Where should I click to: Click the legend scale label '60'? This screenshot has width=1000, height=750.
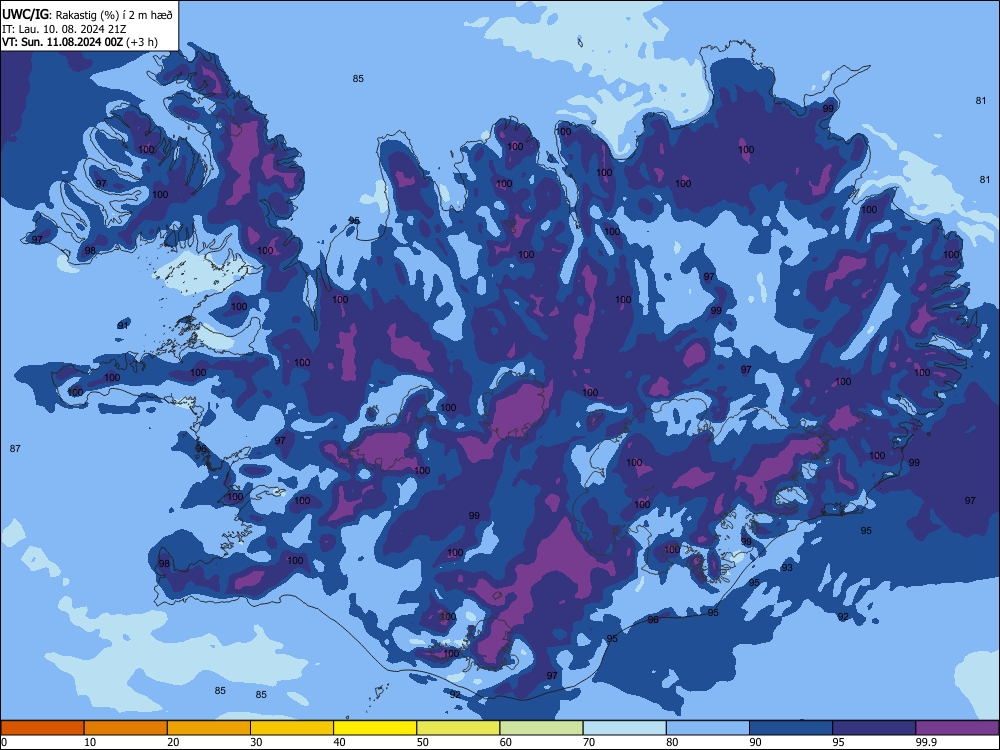tap(506, 742)
